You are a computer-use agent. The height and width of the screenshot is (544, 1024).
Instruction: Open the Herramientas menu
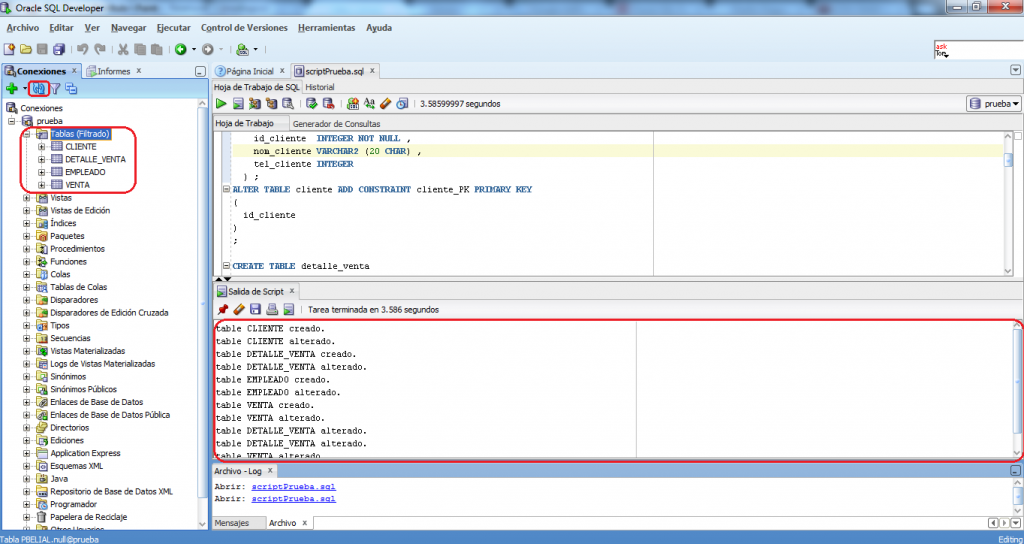327,28
